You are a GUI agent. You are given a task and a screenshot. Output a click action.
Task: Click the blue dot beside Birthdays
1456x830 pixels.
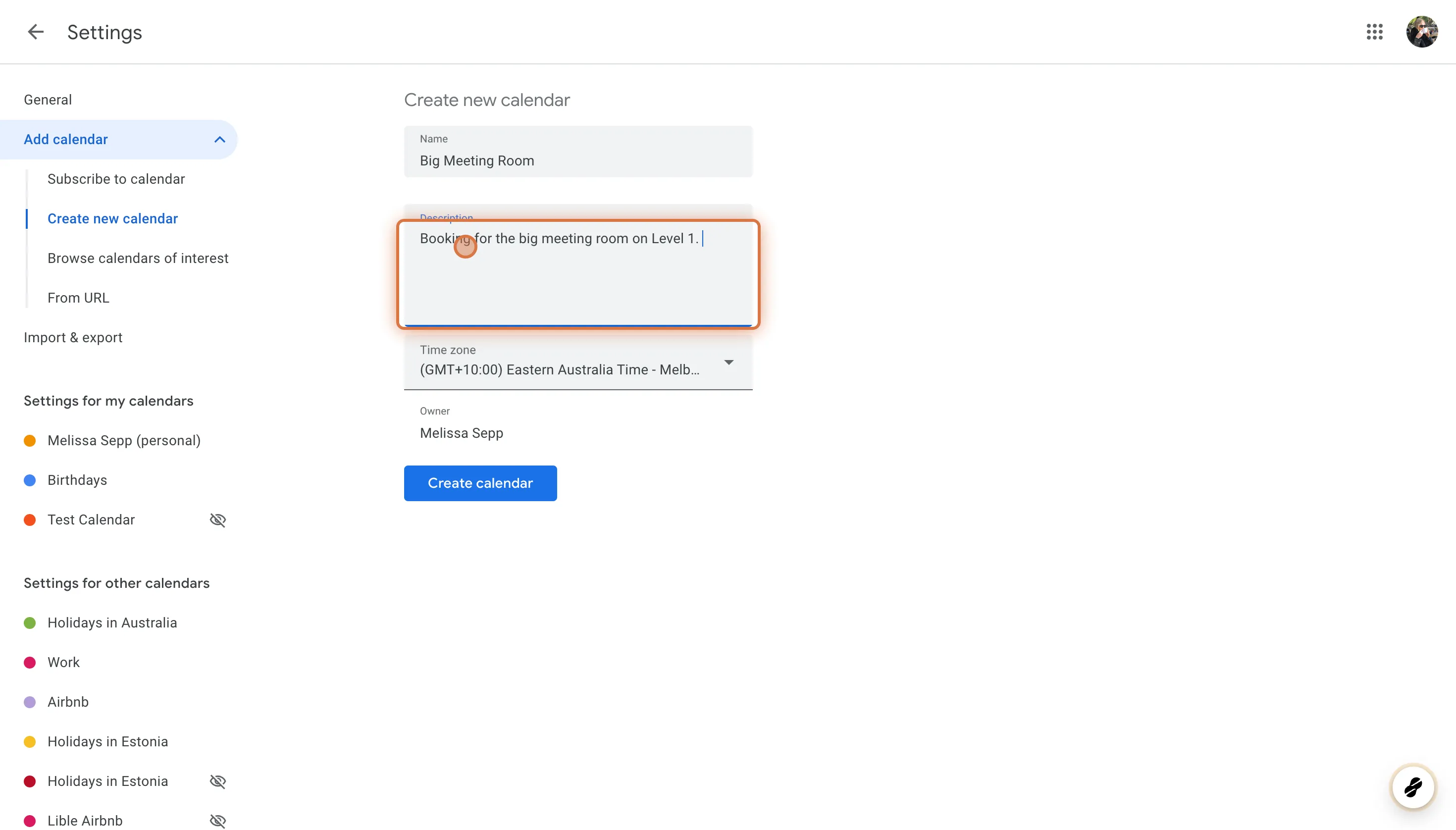(x=30, y=480)
